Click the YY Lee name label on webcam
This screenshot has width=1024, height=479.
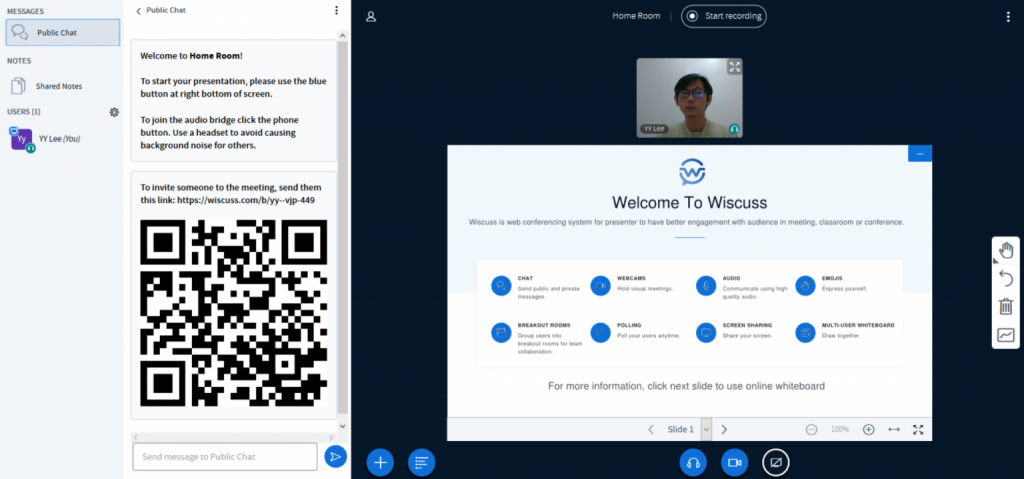(x=654, y=129)
